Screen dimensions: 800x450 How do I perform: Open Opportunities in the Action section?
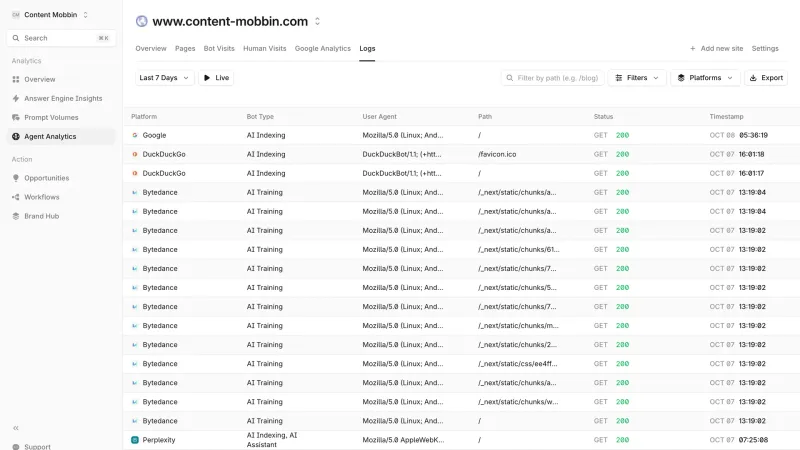46,178
